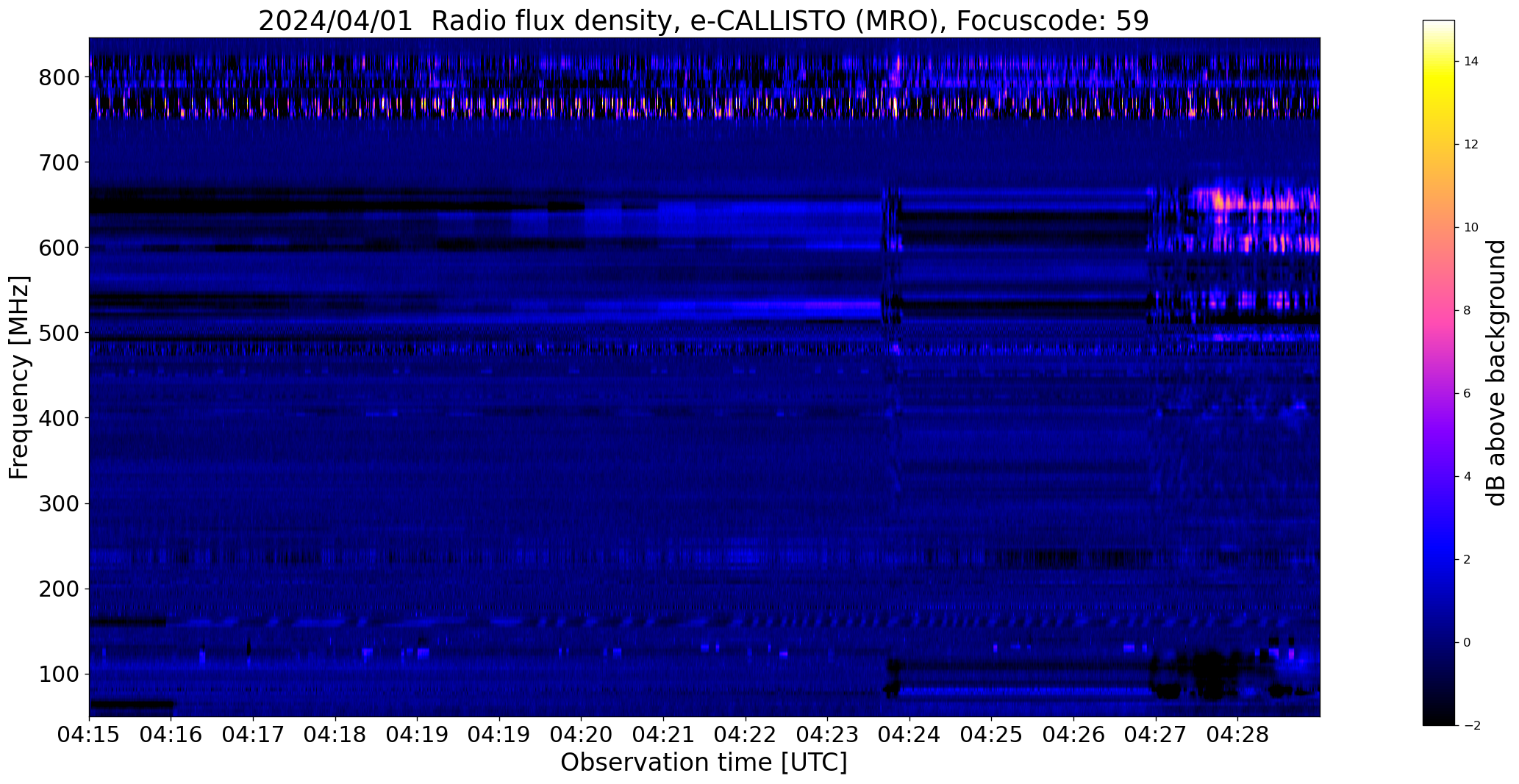Image resolution: width=1519 pixels, height=784 pixels.
Task: Click the 500 frequency tick label
Action: (60, 333)
